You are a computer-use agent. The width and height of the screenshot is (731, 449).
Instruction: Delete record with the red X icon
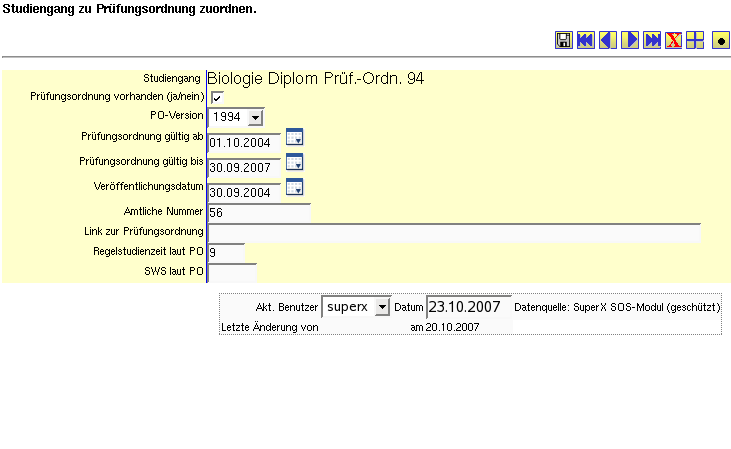tap(674, 40)
